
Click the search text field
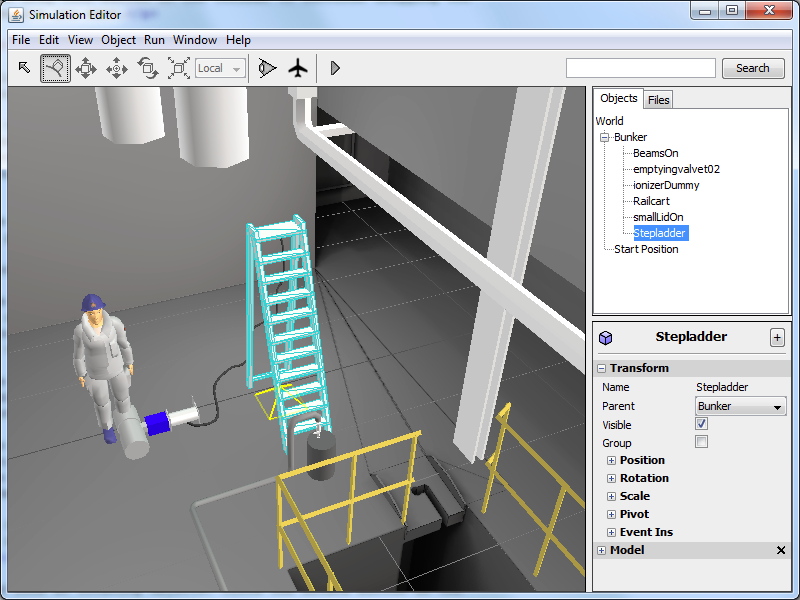tap(640, 68)
